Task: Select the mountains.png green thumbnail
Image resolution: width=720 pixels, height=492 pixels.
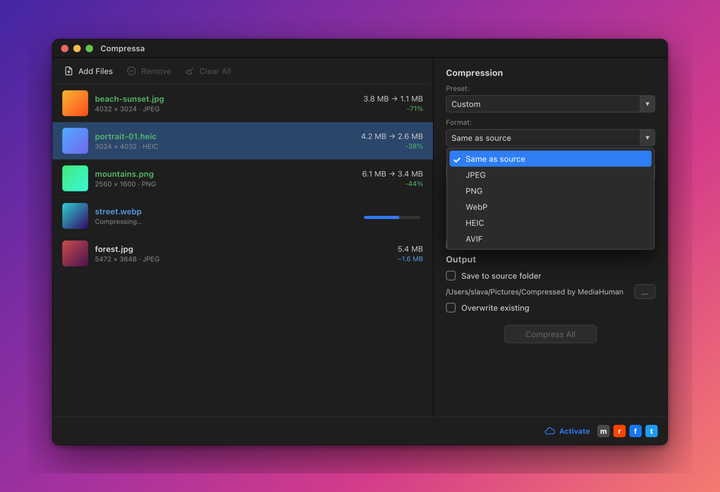Action: pos(75,178)
